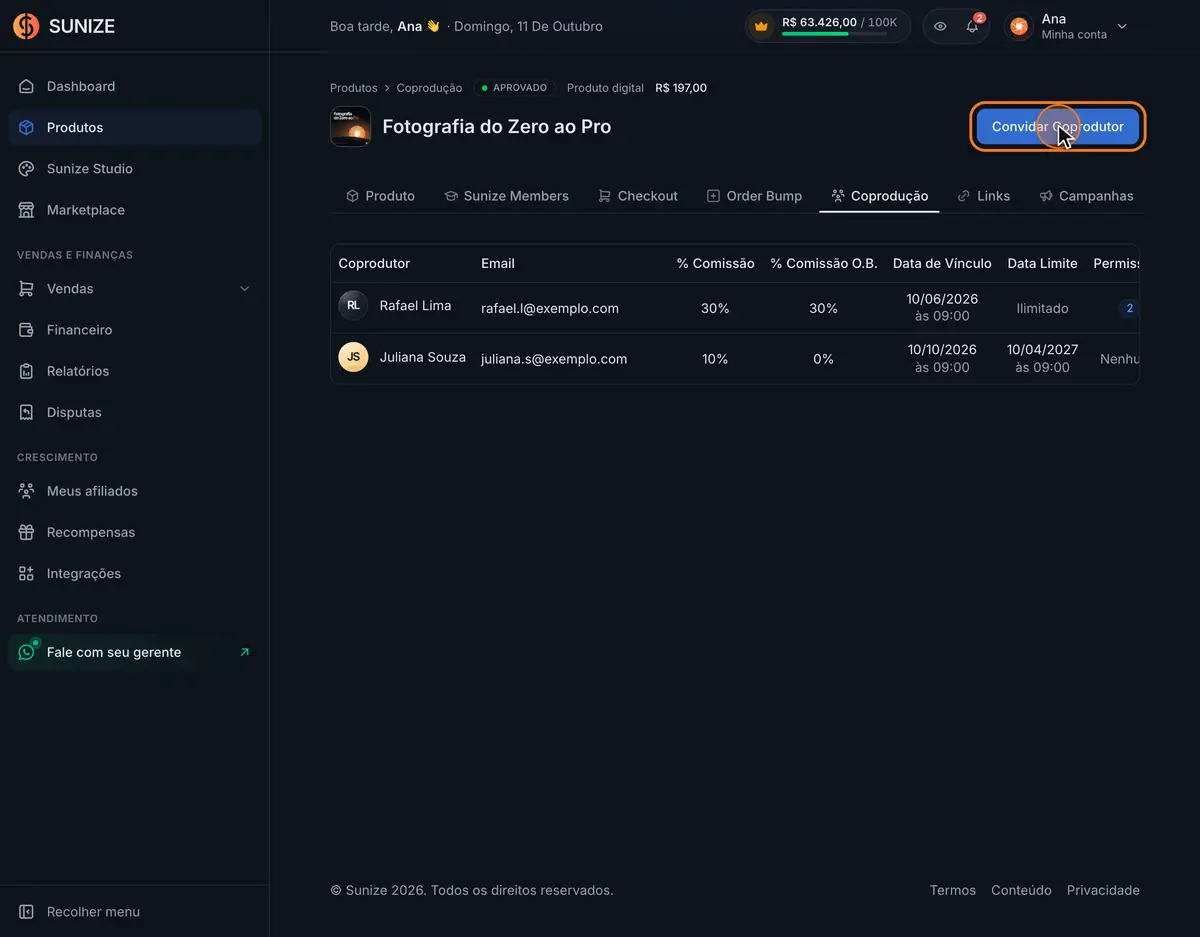Click Convidar Coprodutor button

1058,127
